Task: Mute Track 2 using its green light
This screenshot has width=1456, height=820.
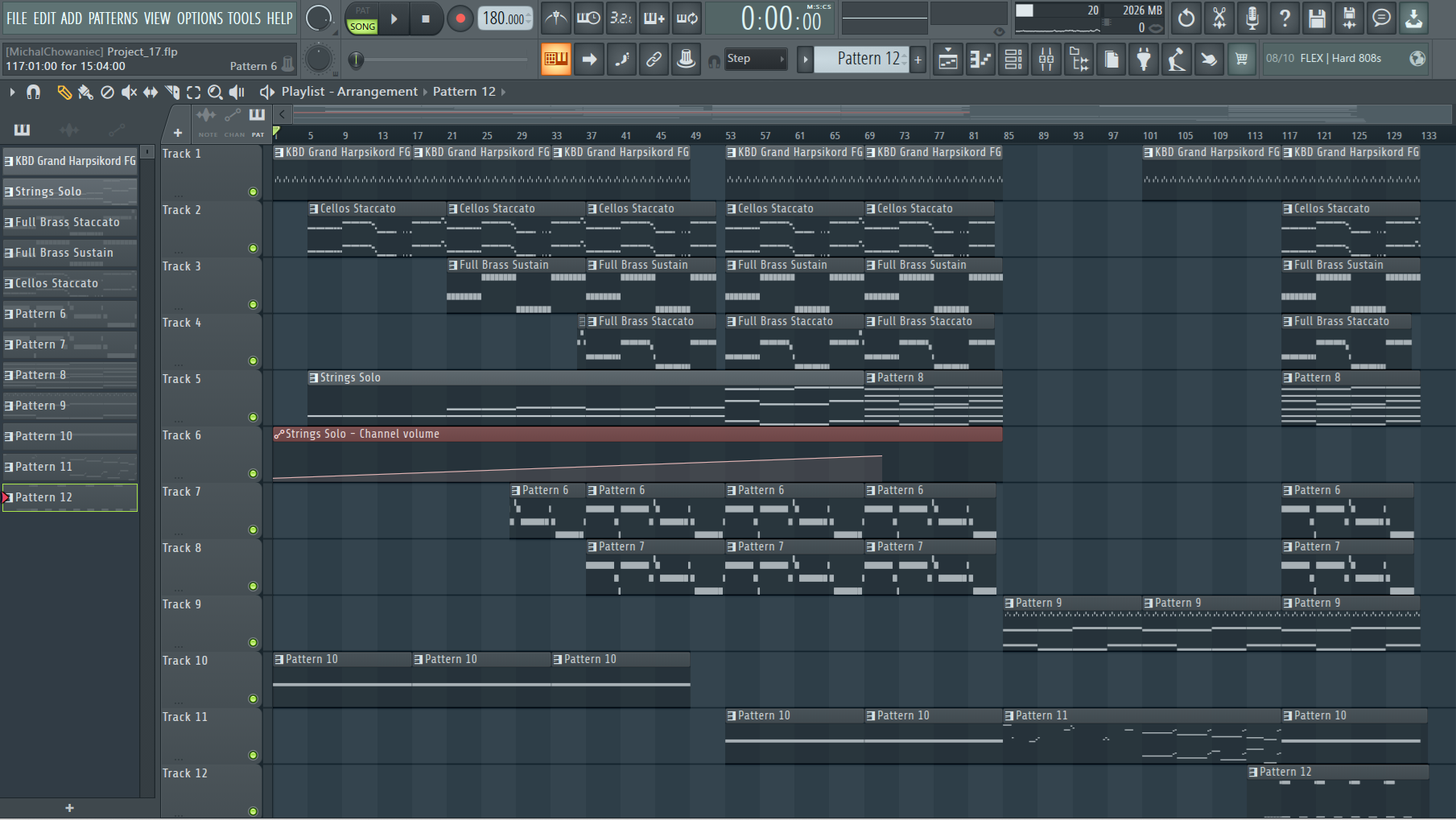Action: click(x=253, y=248)
